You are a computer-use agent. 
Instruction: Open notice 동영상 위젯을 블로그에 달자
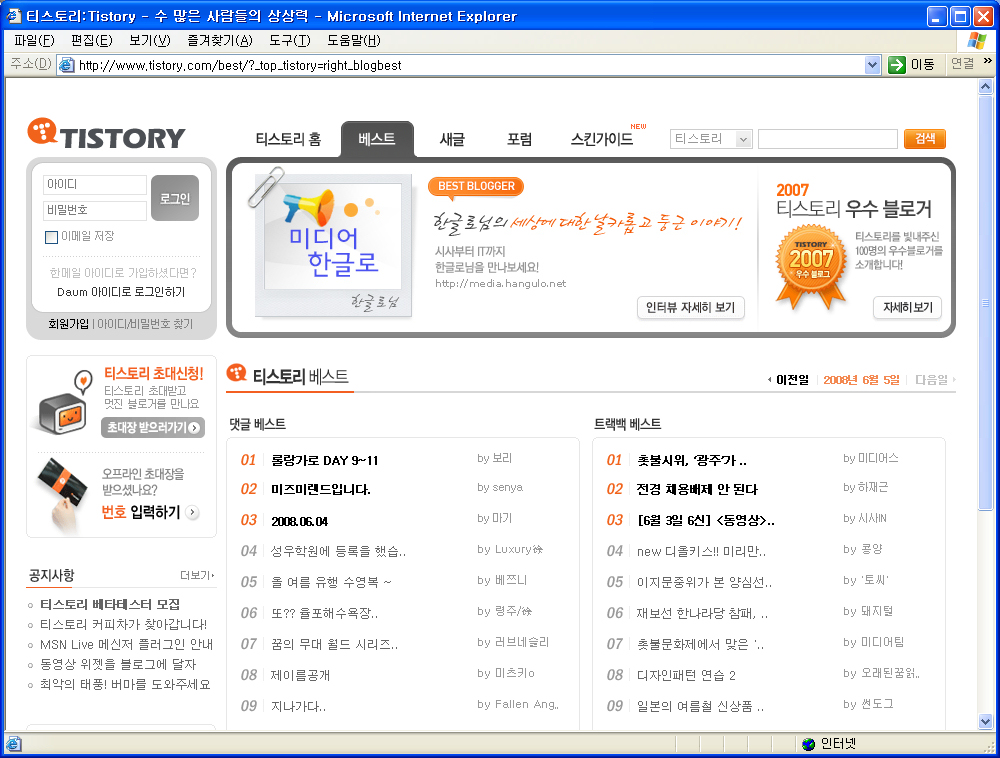pyautogui.click(x=118, y=664)
